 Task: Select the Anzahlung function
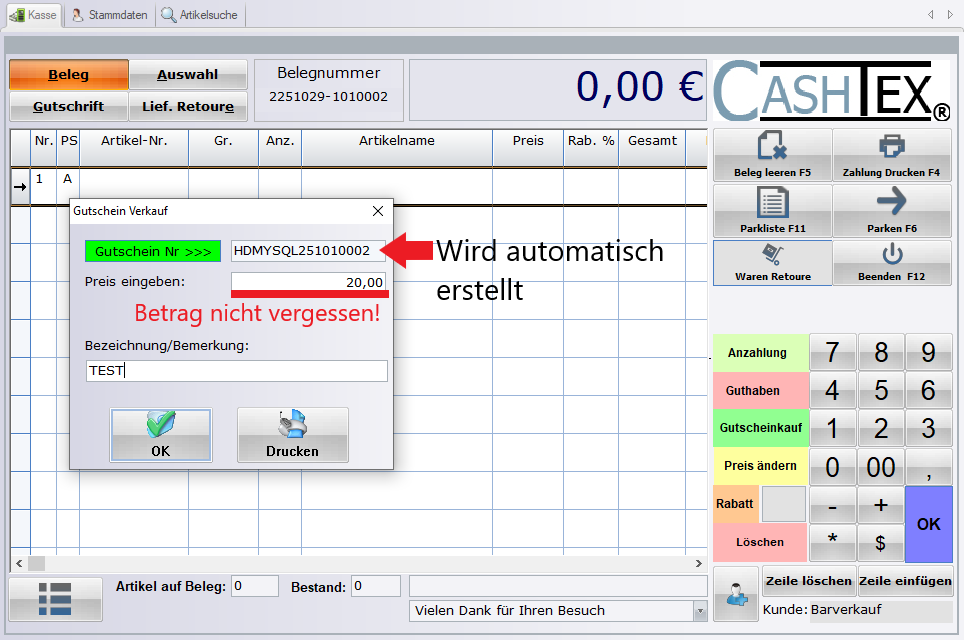coord(761,352)
